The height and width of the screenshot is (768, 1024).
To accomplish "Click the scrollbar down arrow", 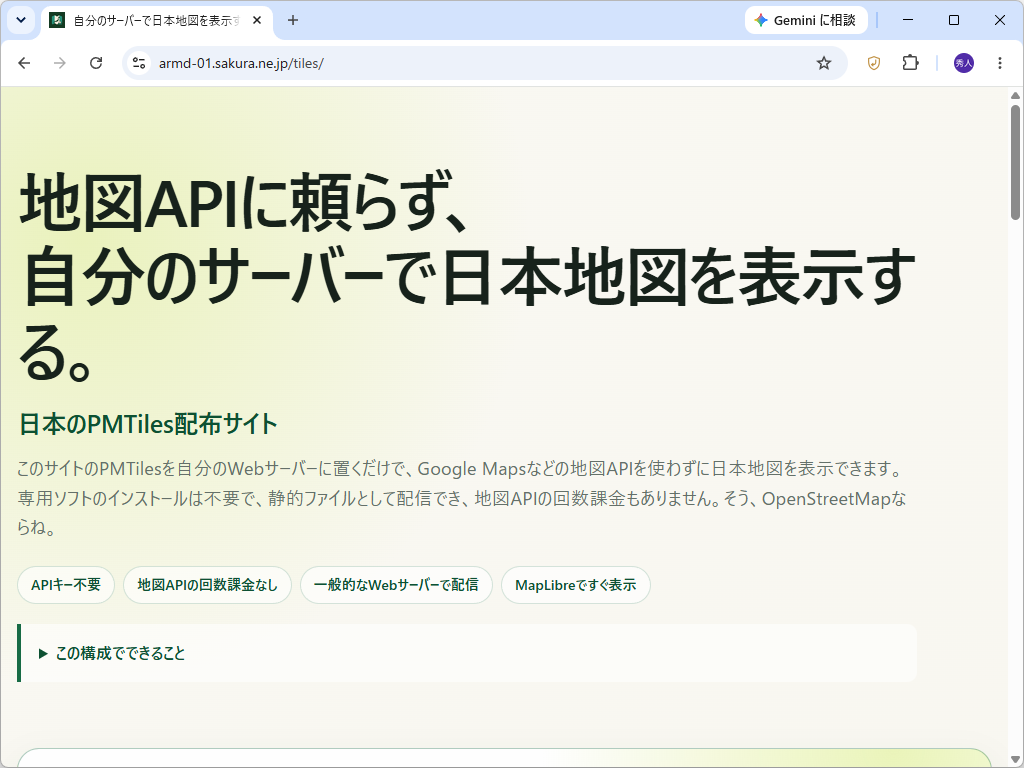I will tap(1015, 759).
